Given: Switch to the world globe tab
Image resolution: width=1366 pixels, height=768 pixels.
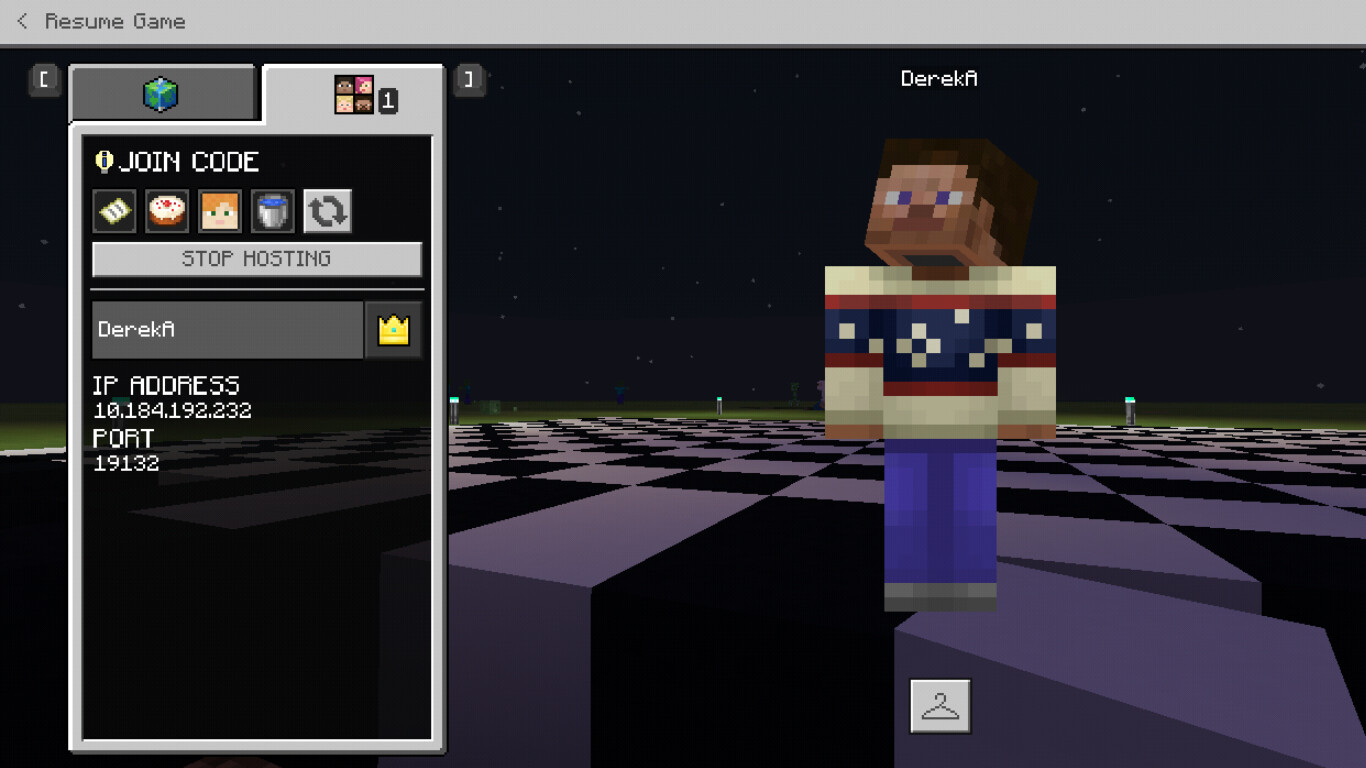Looking at the screenshot, I should point(161,95).
